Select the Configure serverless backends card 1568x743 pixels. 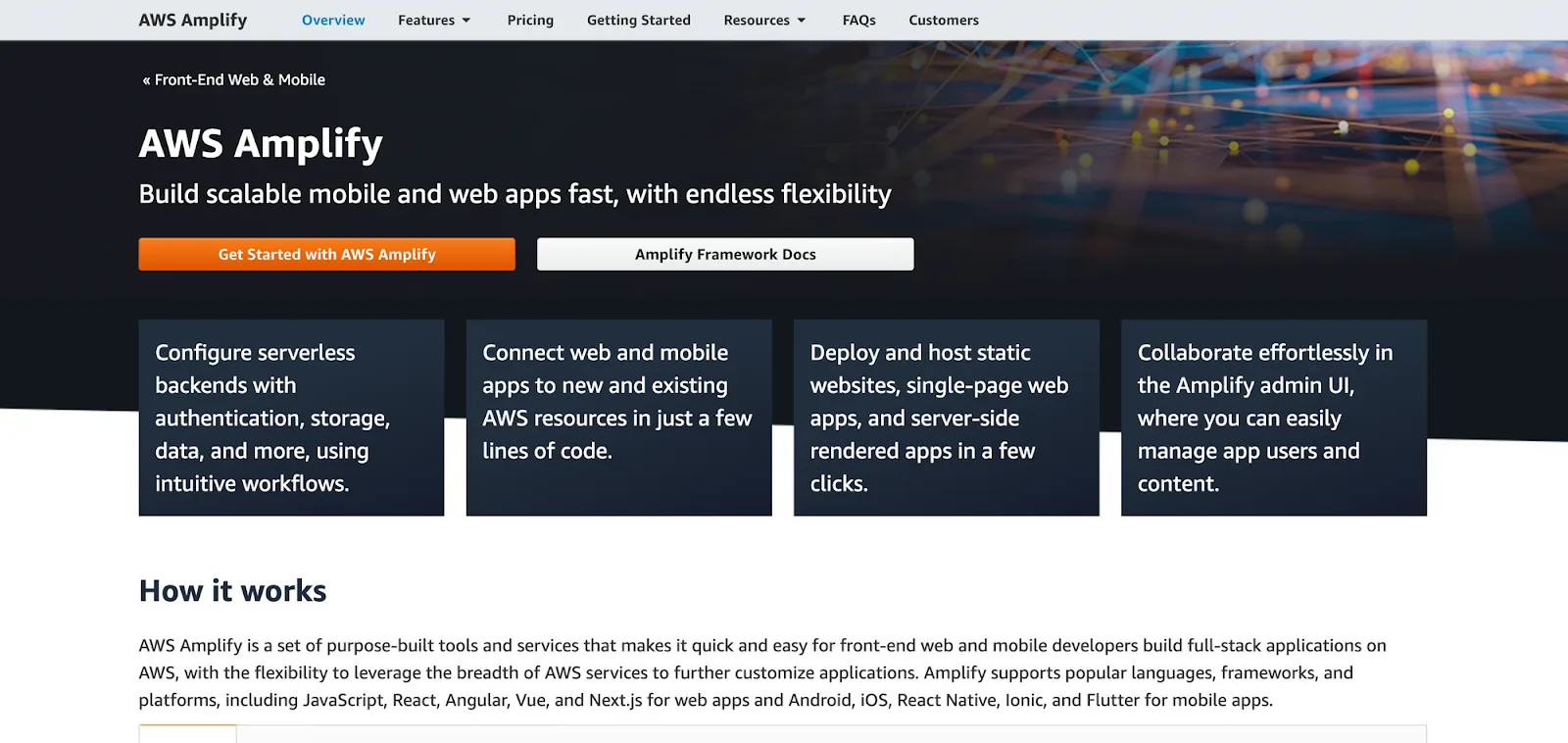coord(291,418)
